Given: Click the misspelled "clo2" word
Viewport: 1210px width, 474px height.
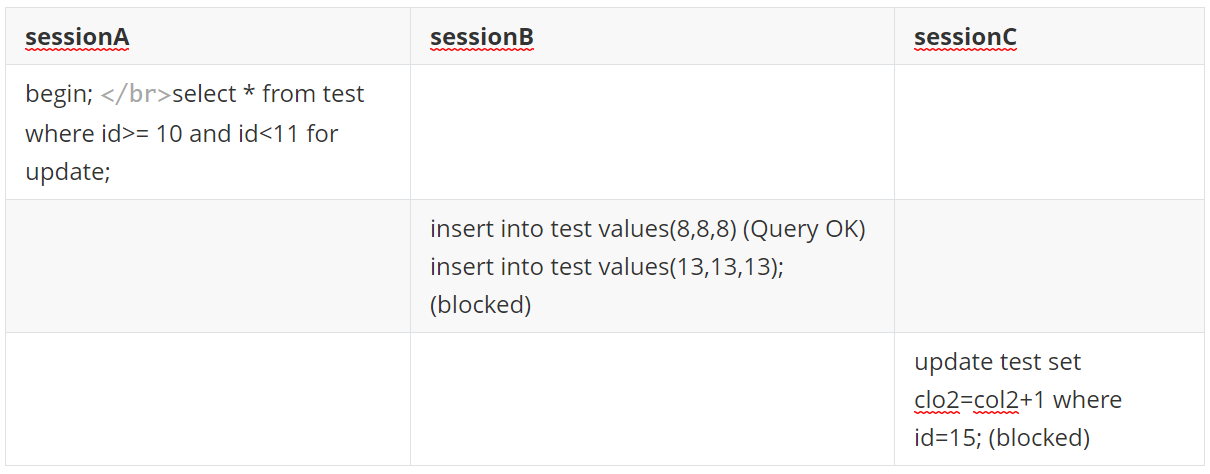Looking at the screenshot, I should (x=936, y=400).
